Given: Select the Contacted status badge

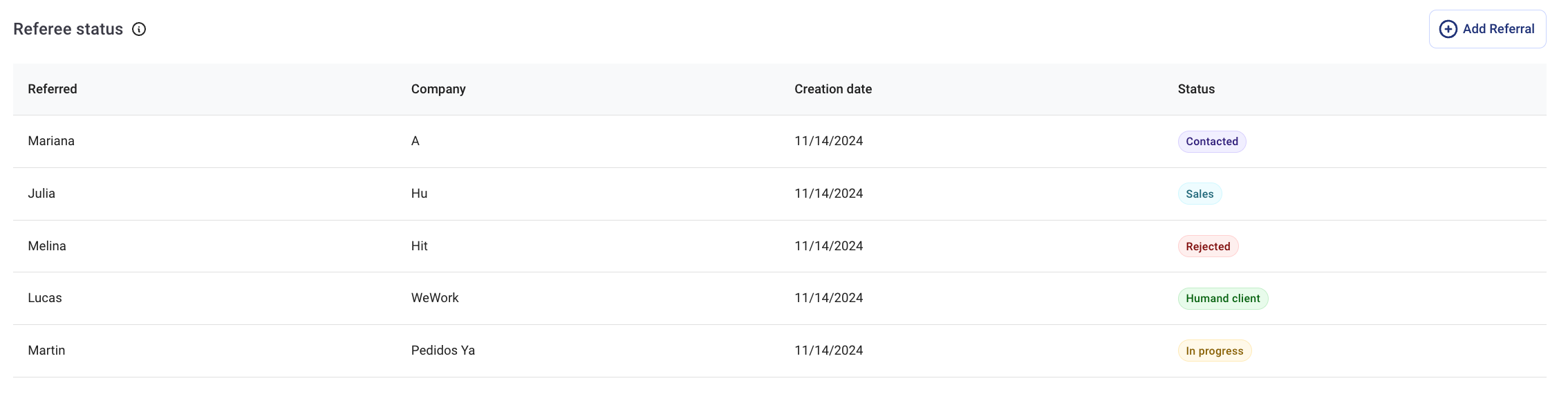Looking at the screenshot, I should [x=1211, y=142].
